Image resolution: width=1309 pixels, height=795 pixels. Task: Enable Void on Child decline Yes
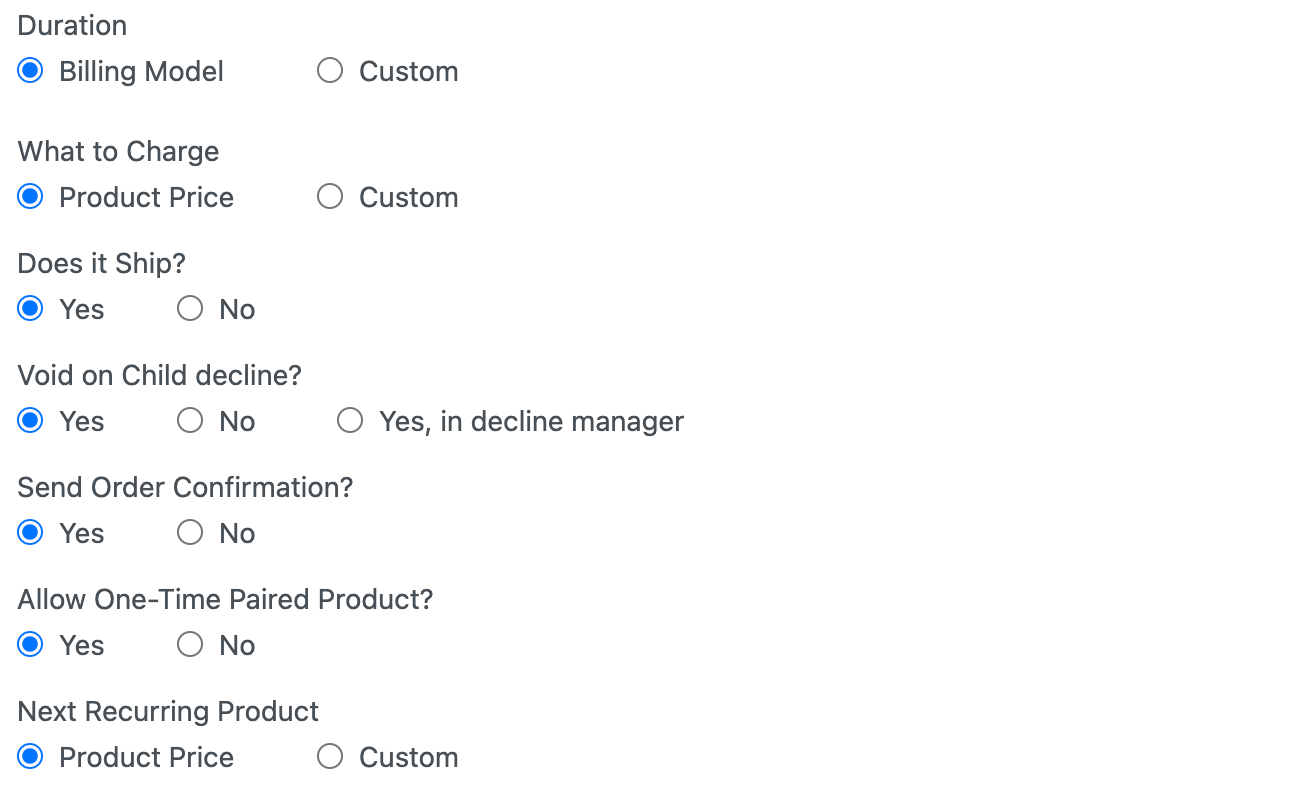point(31,421)
